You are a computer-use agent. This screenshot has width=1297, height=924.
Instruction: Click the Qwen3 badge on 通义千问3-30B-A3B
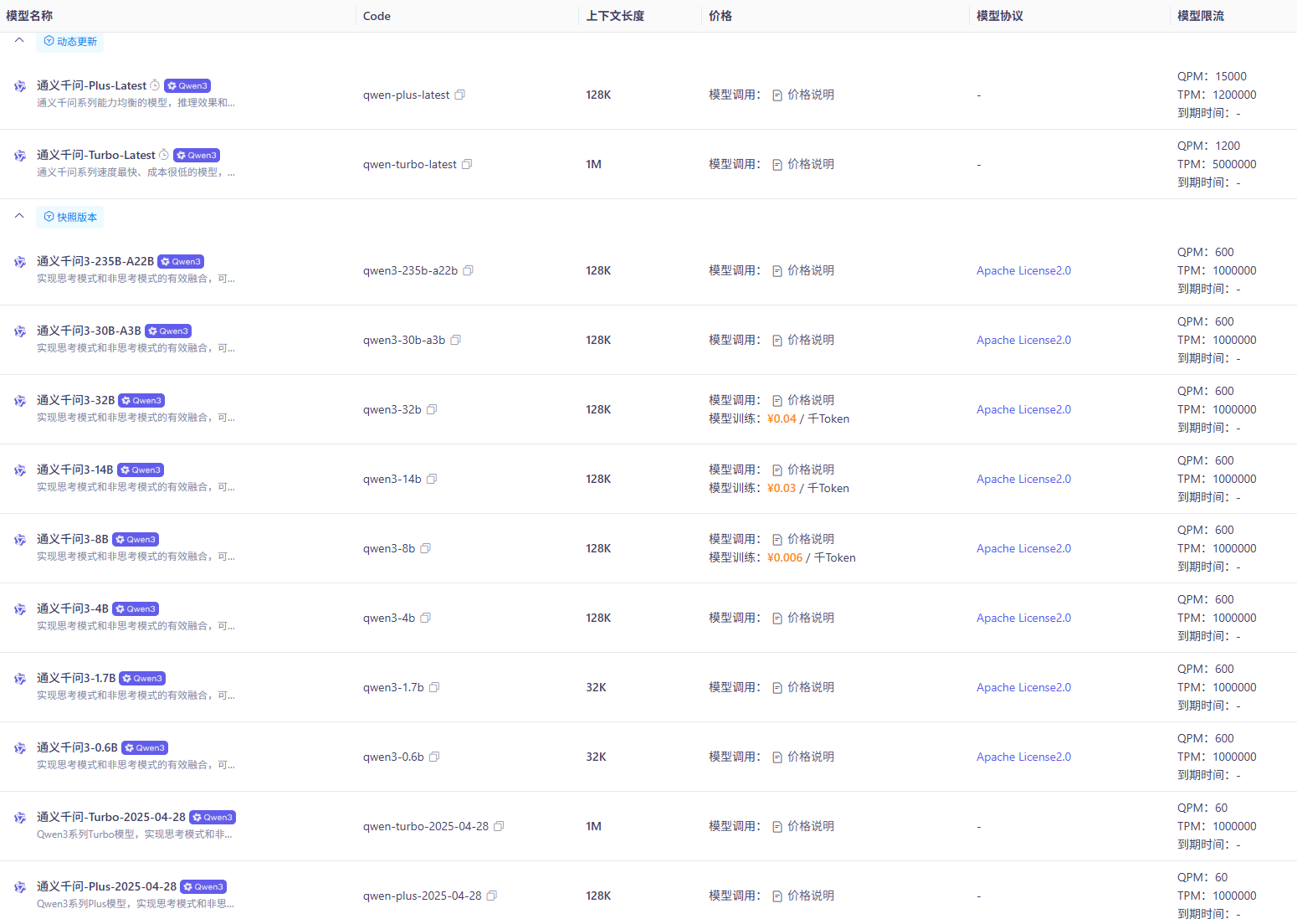pyautogui.click(x=168, y=331)
